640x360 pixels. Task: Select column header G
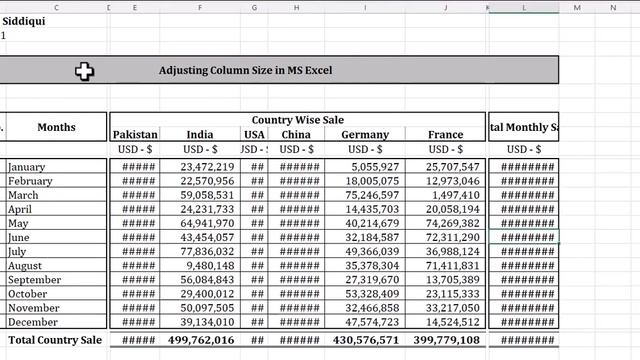click(x=254, y=7)
